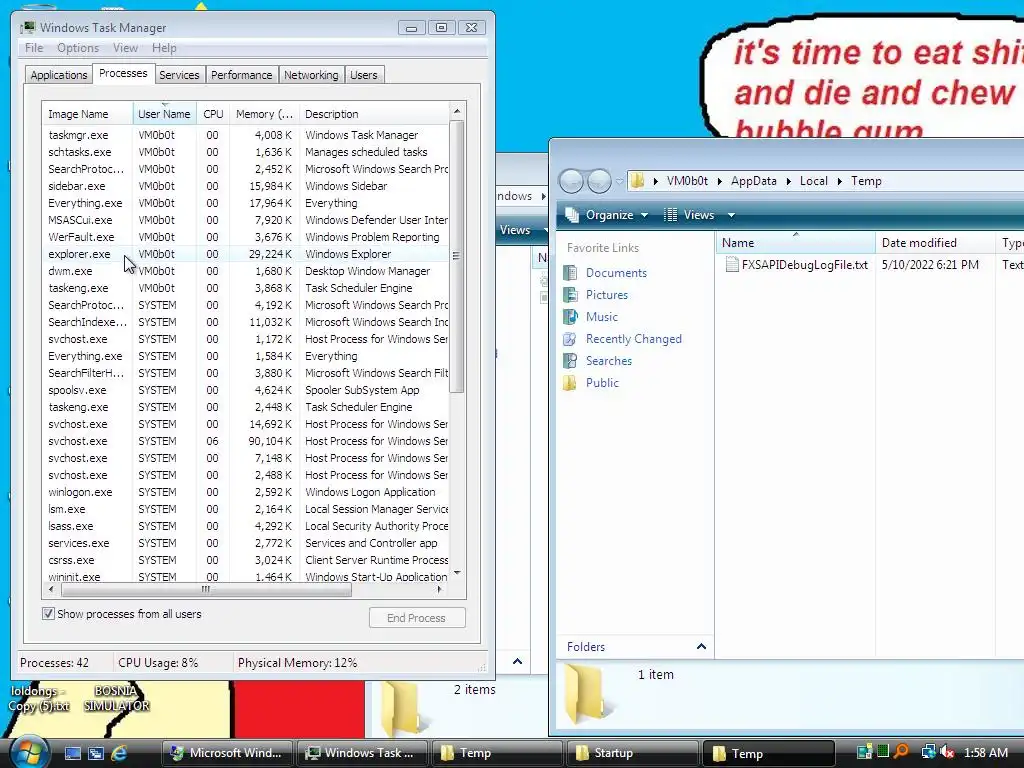This screenshot has width=1024, height=768.
Task: Select the spoolsv.exe process row
Action: (246, 390)
